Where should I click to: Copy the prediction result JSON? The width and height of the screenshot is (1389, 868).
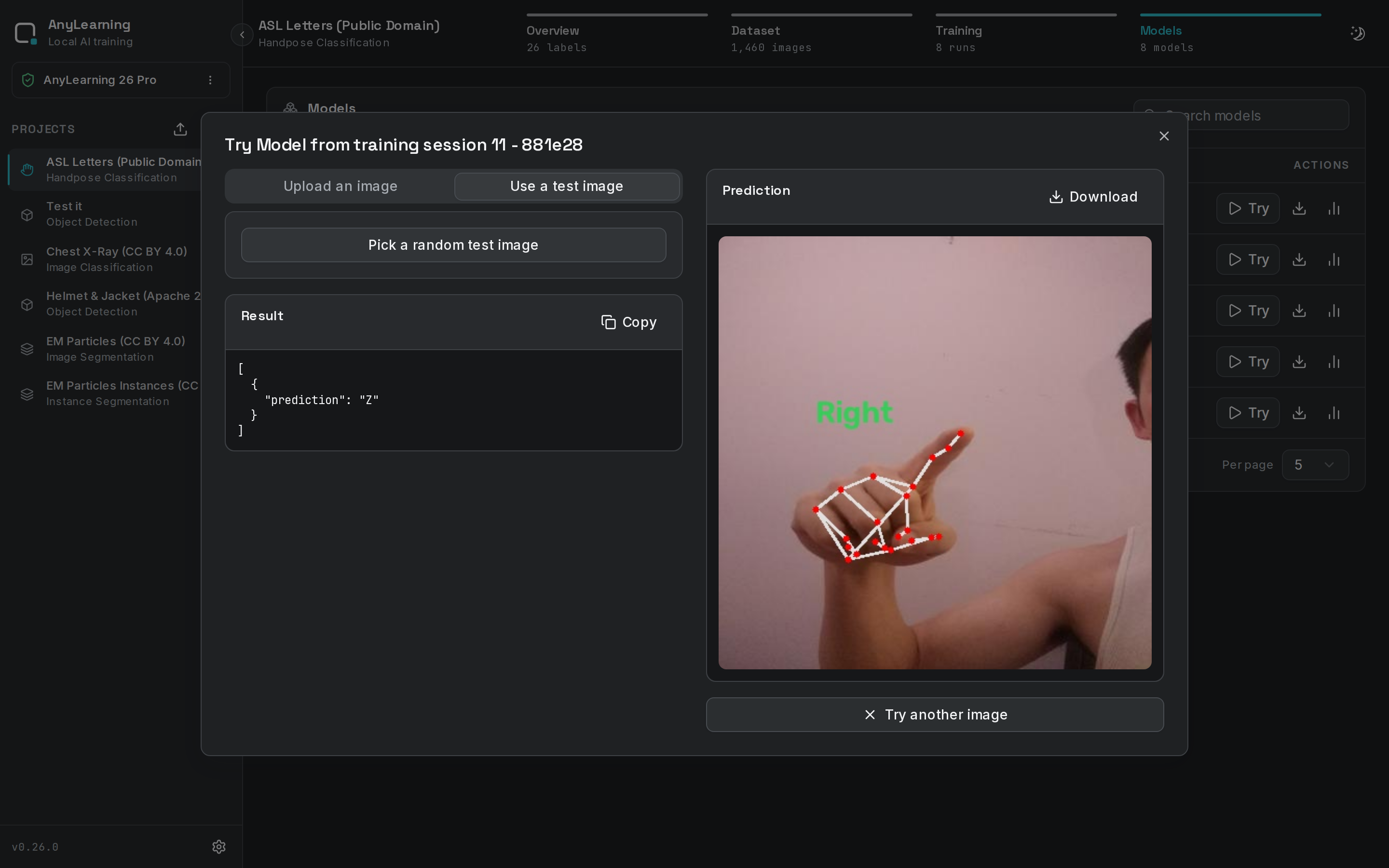[628, 322]
